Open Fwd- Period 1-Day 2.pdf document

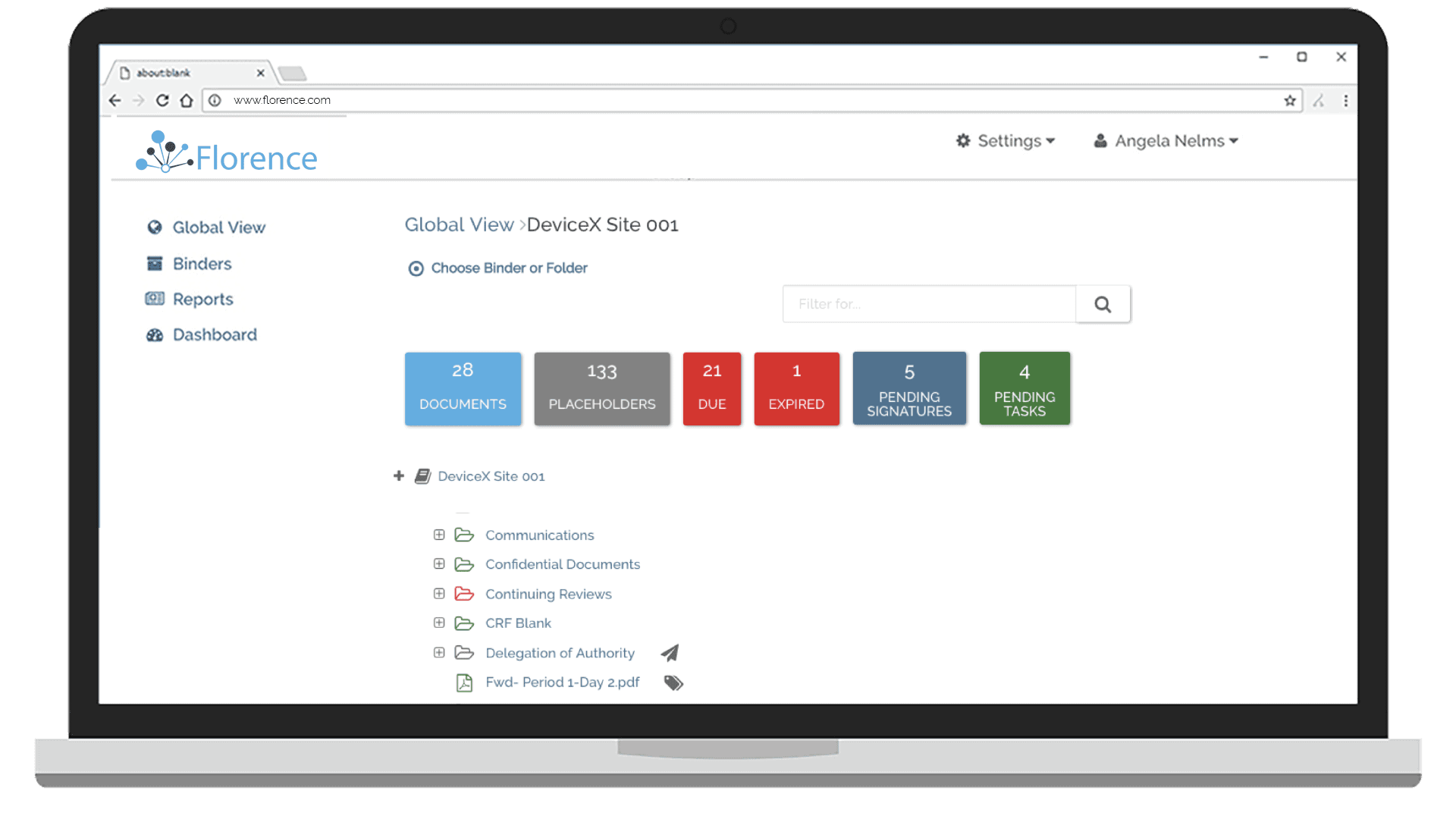562,682
